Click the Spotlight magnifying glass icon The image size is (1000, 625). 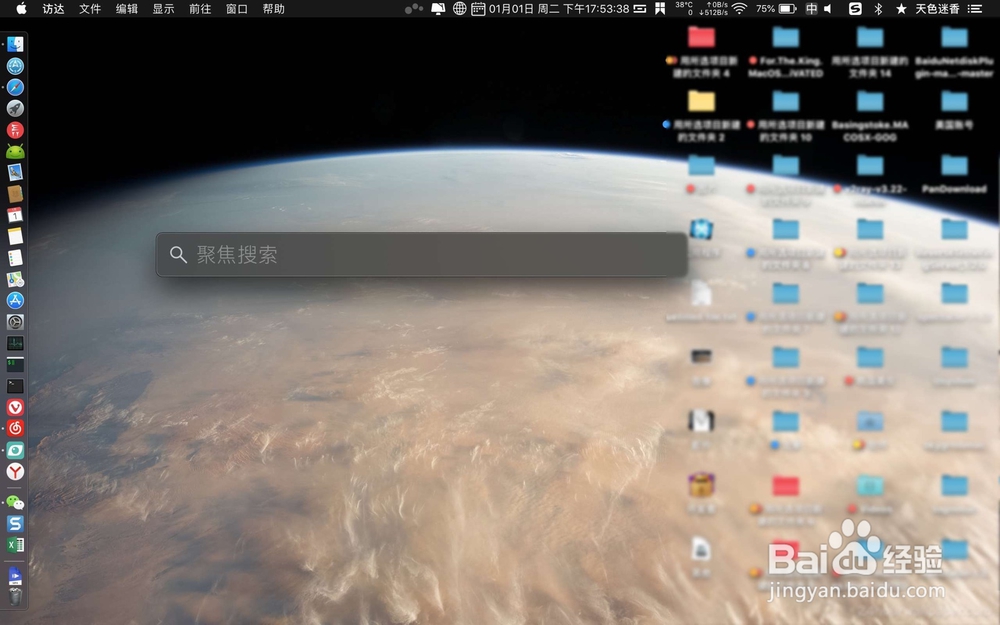(178, 254)
